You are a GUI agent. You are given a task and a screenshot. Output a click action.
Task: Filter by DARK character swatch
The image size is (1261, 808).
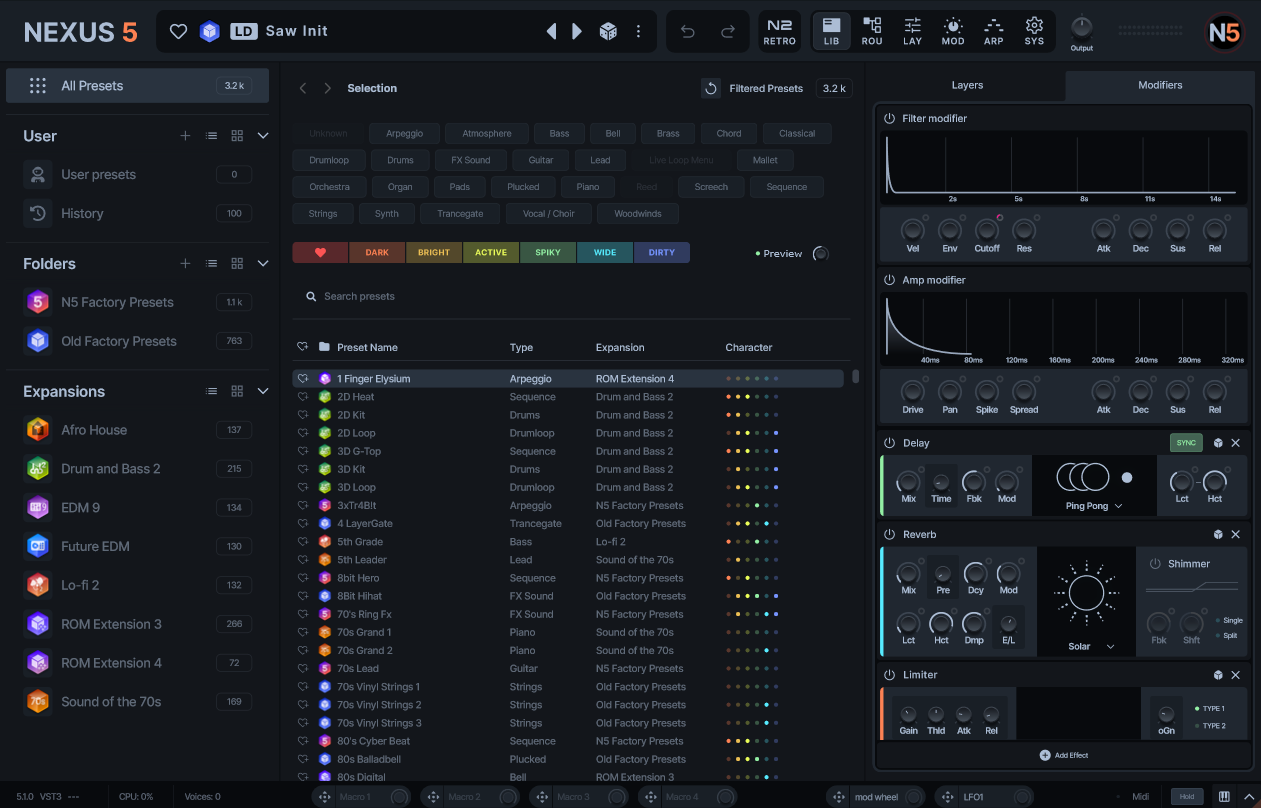tap(377, 252)
